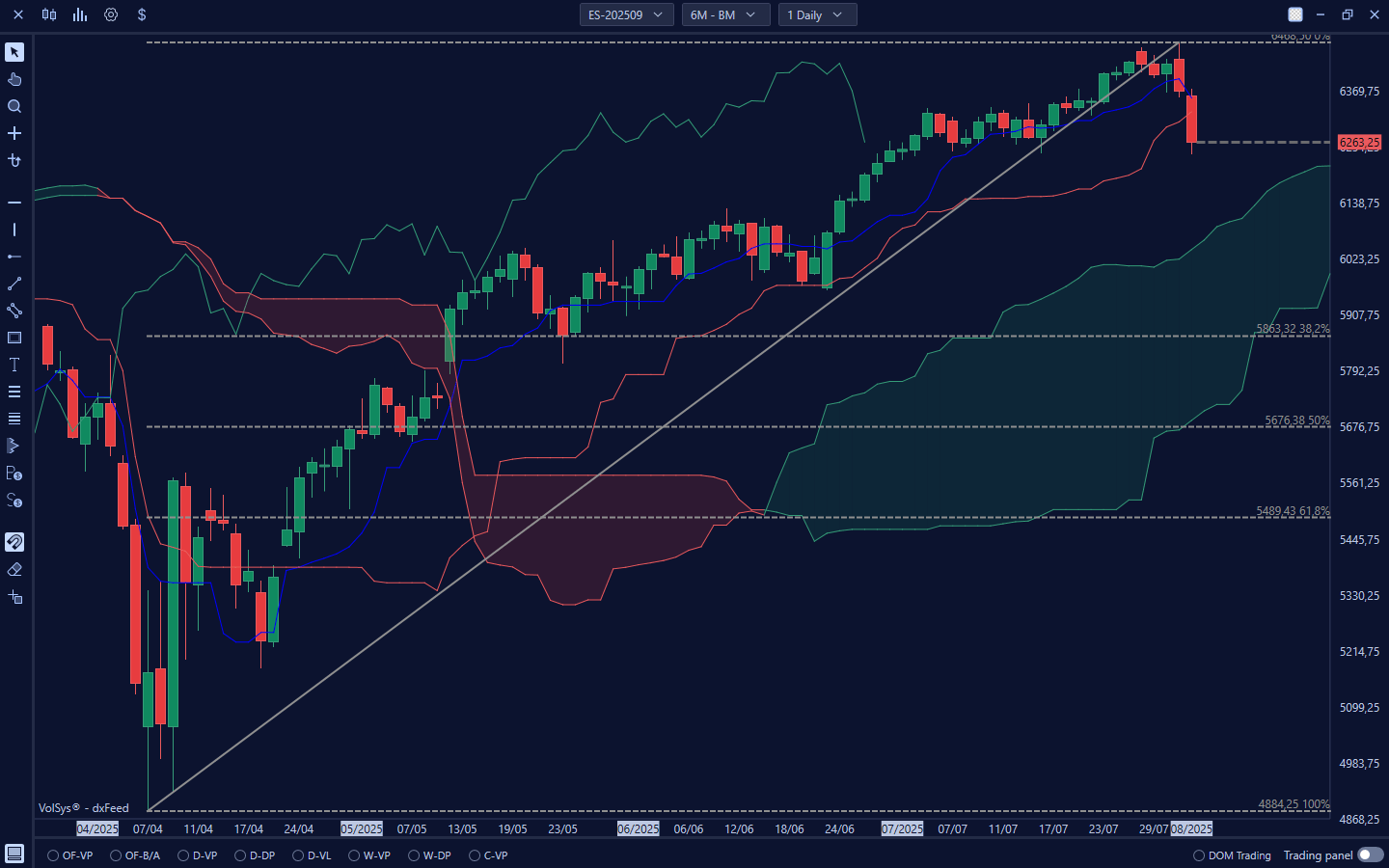Toggle the magnet snap tool
Screen dimensions: 1389x868
(14, 542)
